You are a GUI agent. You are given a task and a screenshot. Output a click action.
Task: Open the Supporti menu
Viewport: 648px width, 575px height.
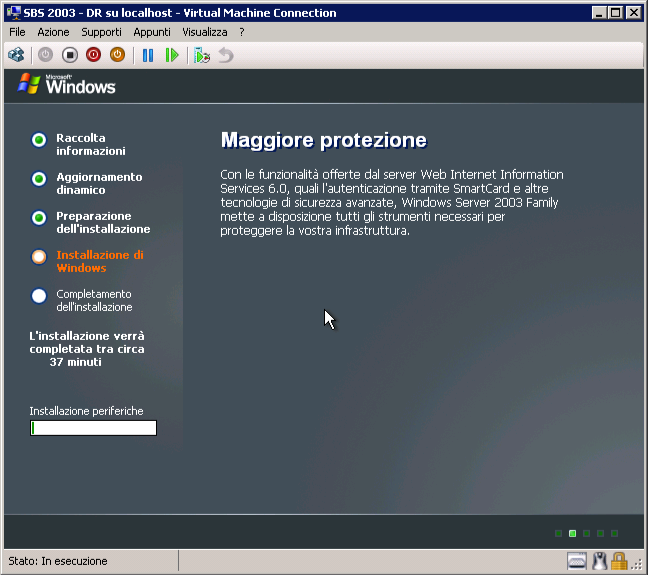click(x=101, y=32)
